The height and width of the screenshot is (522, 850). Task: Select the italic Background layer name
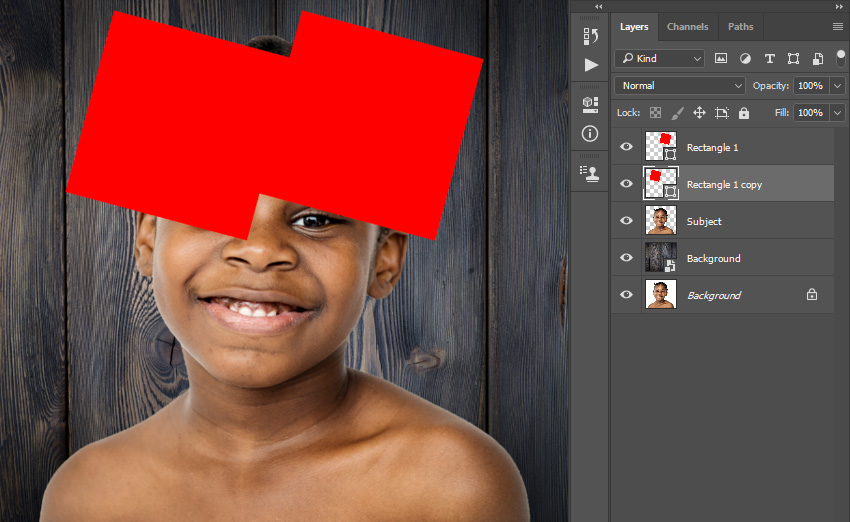pos(714,295)
